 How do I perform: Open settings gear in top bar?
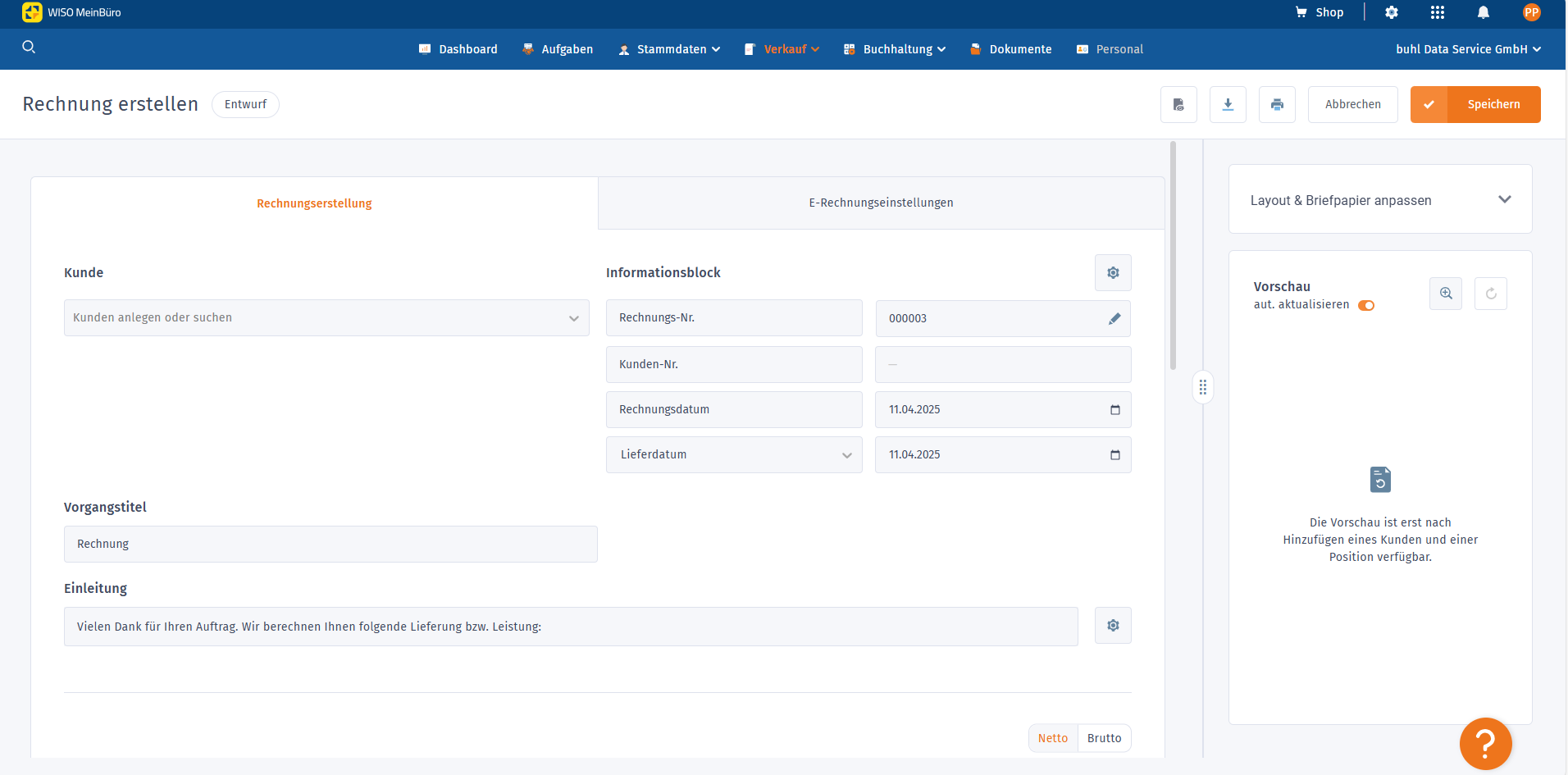coord(1392,12)
